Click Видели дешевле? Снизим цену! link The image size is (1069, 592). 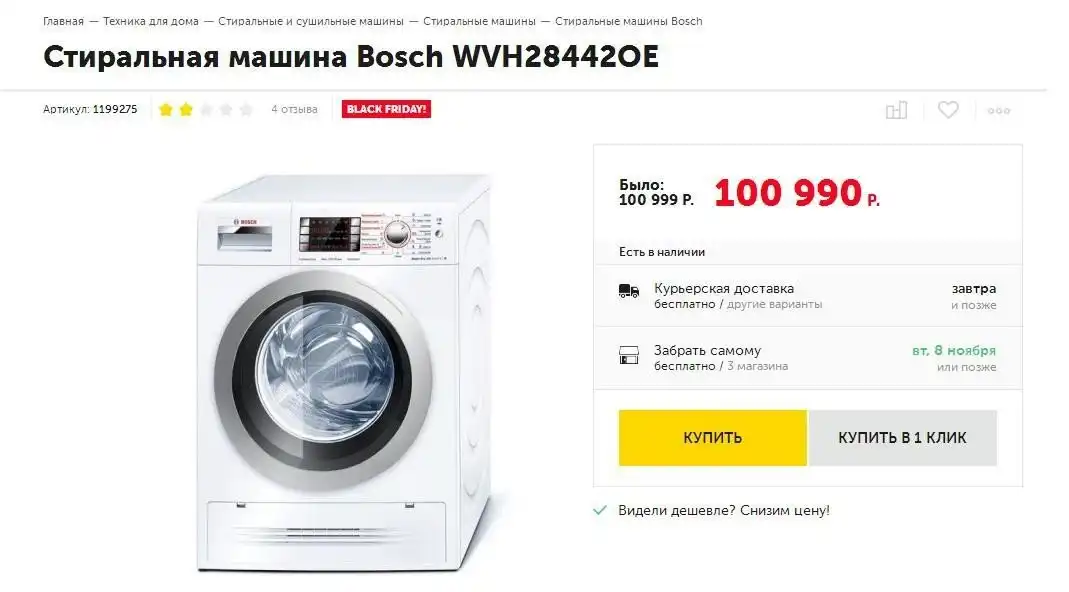pos(724,510)
